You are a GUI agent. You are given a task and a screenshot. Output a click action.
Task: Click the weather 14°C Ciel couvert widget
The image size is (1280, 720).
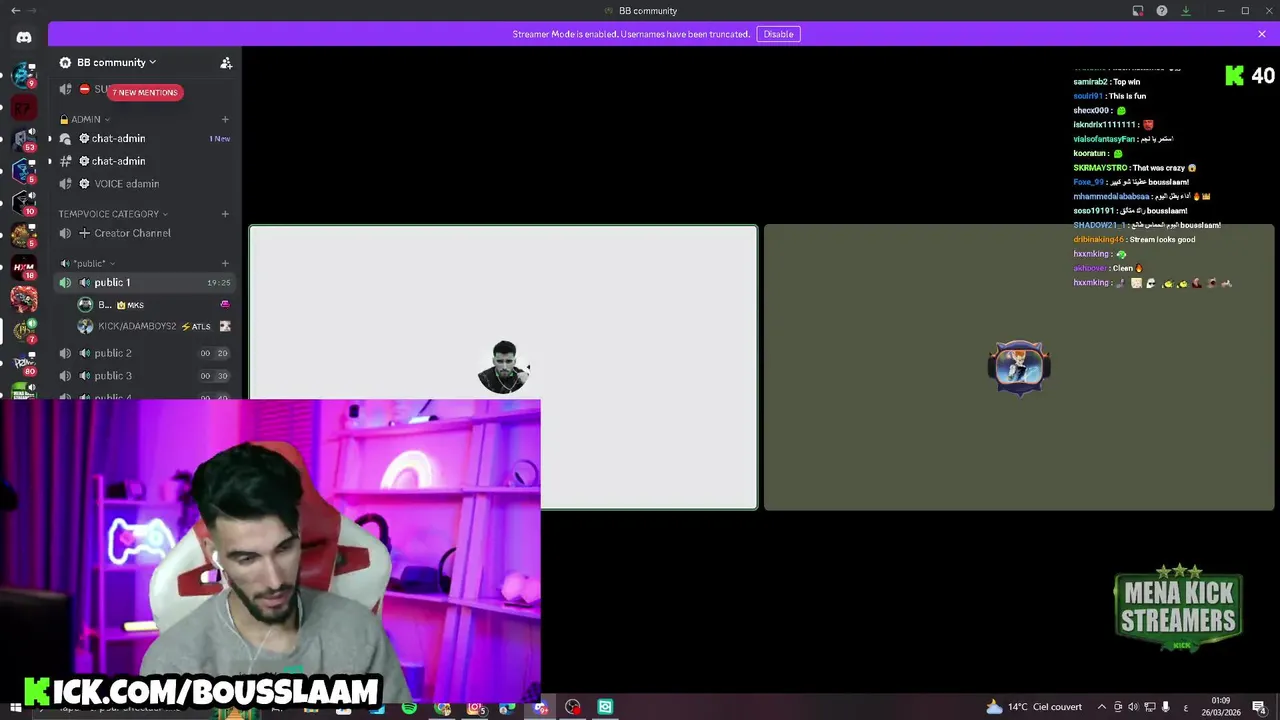pyautogui.click(x=1034, y=707)
